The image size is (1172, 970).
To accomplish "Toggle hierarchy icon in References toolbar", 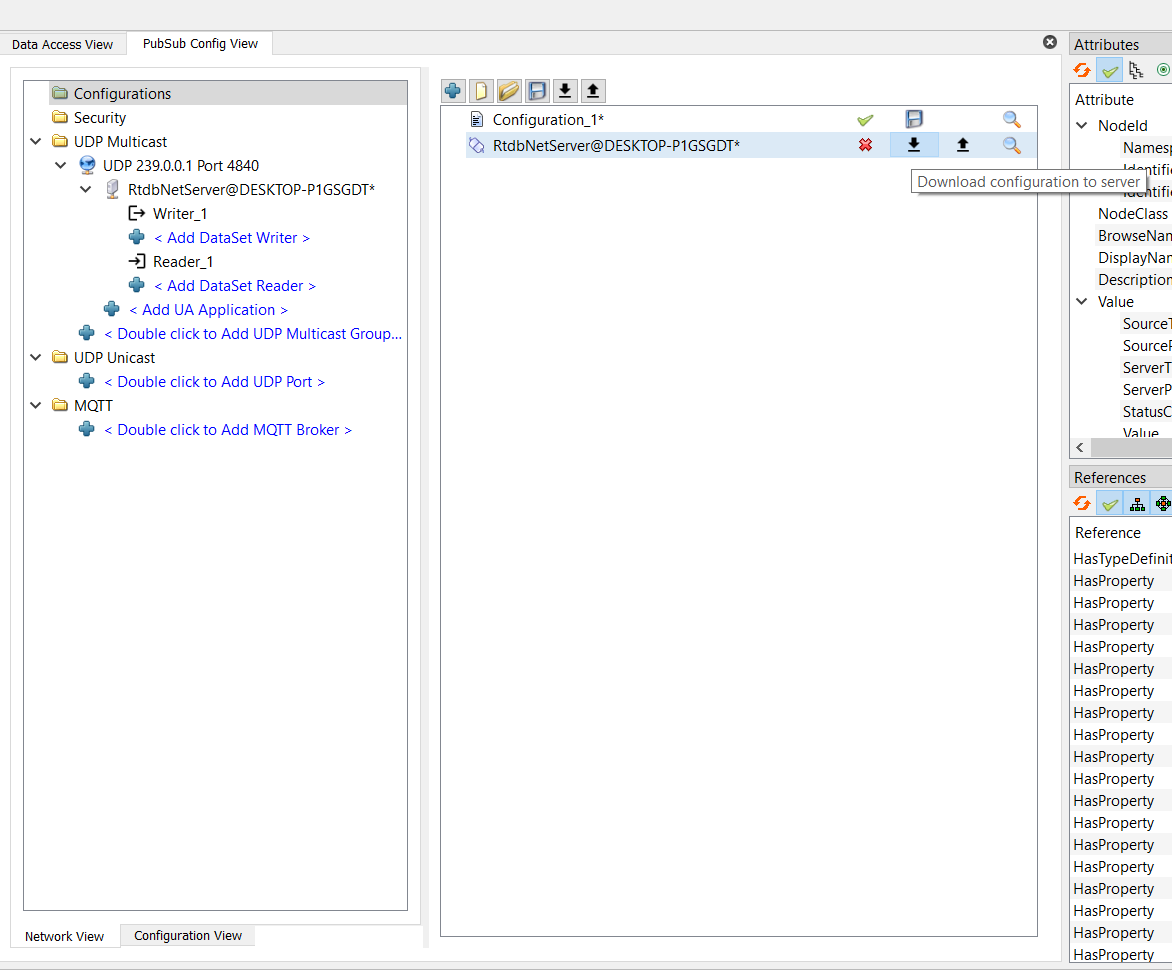I will pos(1137,504).
